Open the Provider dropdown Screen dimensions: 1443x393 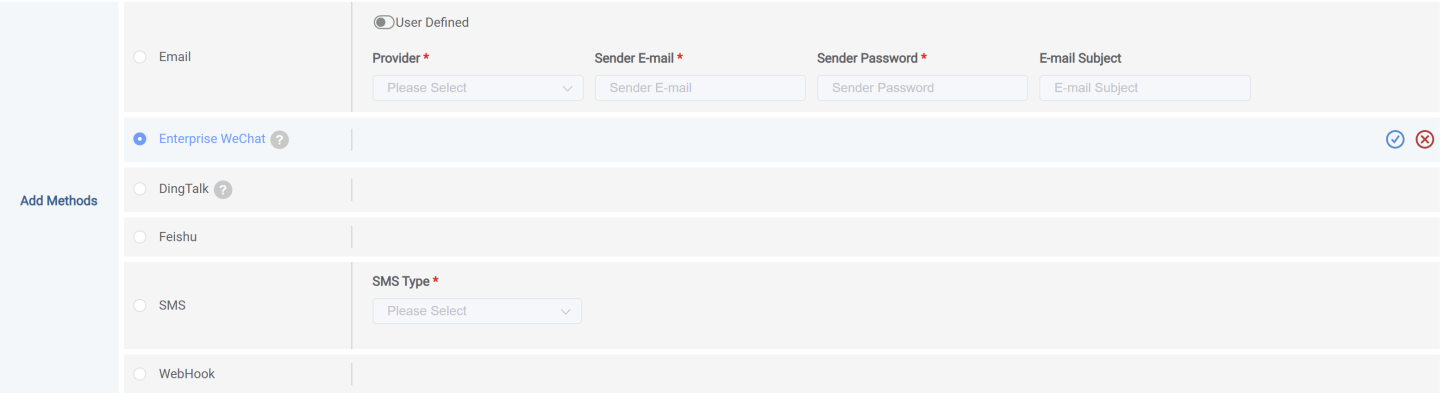(x=478, y=88)
